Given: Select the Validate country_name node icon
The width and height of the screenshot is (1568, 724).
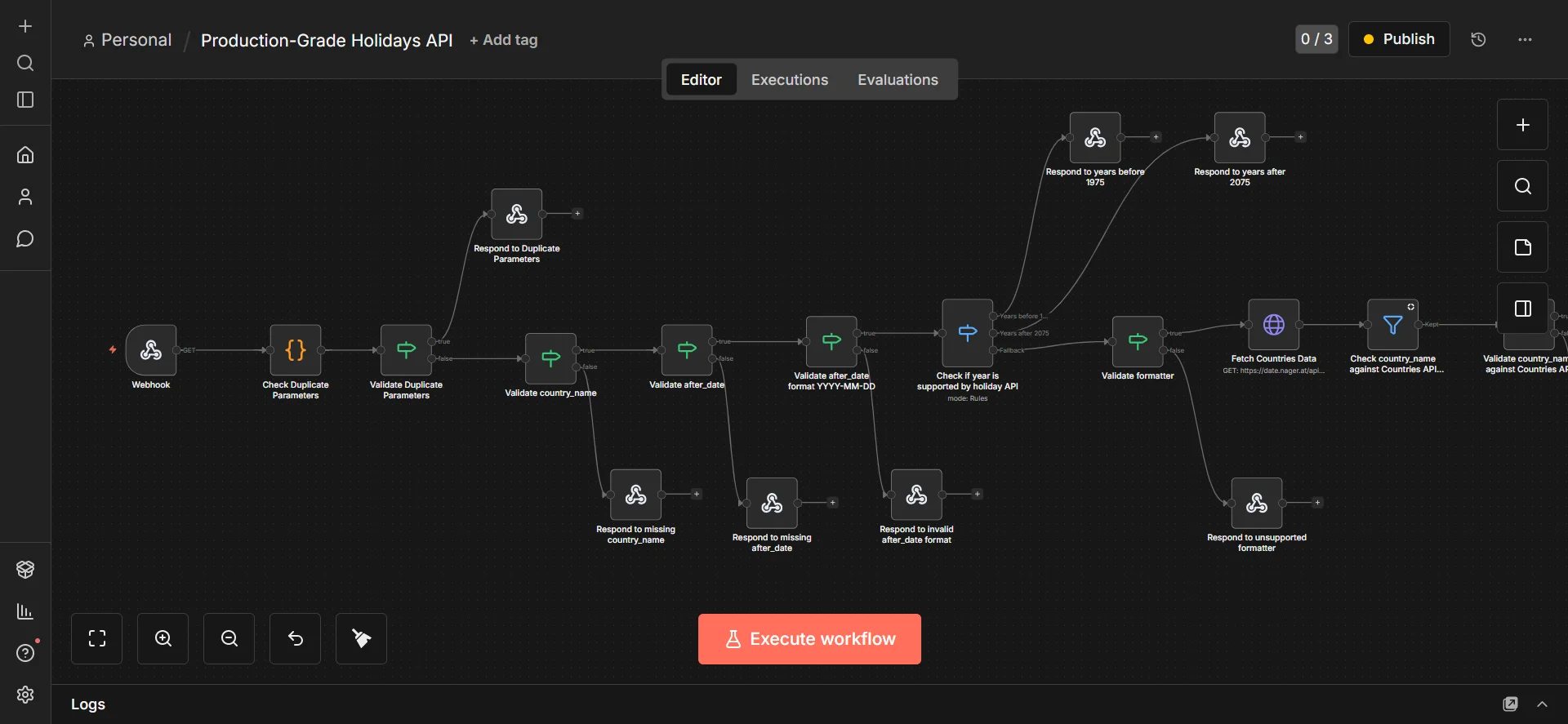Looking at the screenshot, I should [551, 358].
